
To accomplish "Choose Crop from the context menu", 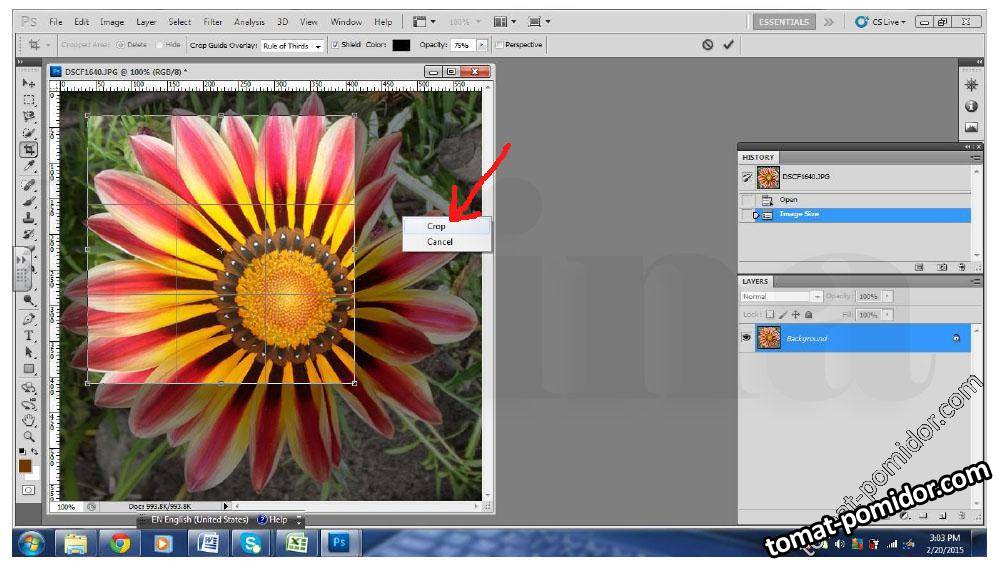I will (x=436, y=226).
